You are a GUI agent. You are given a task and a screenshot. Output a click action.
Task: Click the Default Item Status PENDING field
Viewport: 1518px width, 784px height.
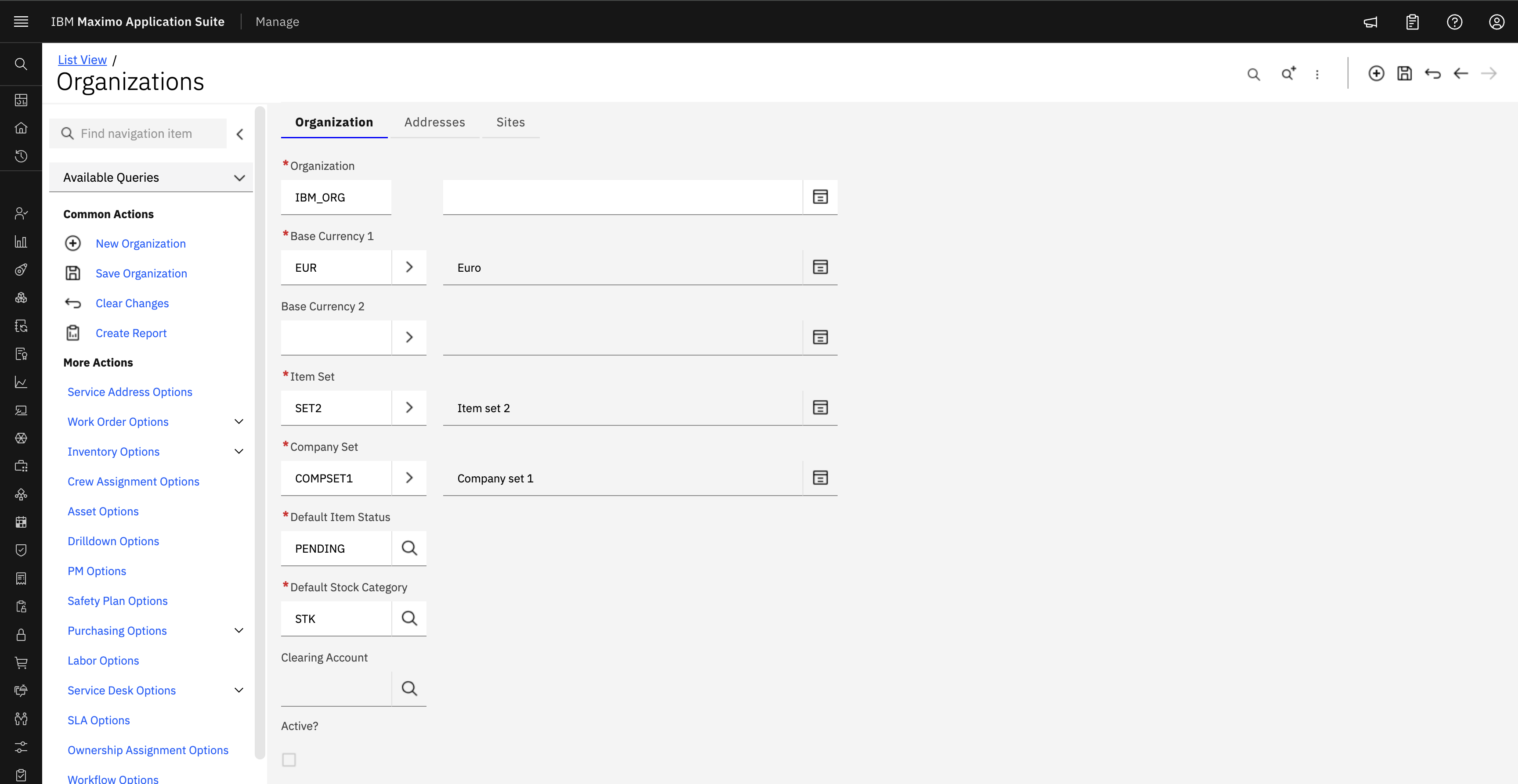pyautogui.click(x=336, y=548)
